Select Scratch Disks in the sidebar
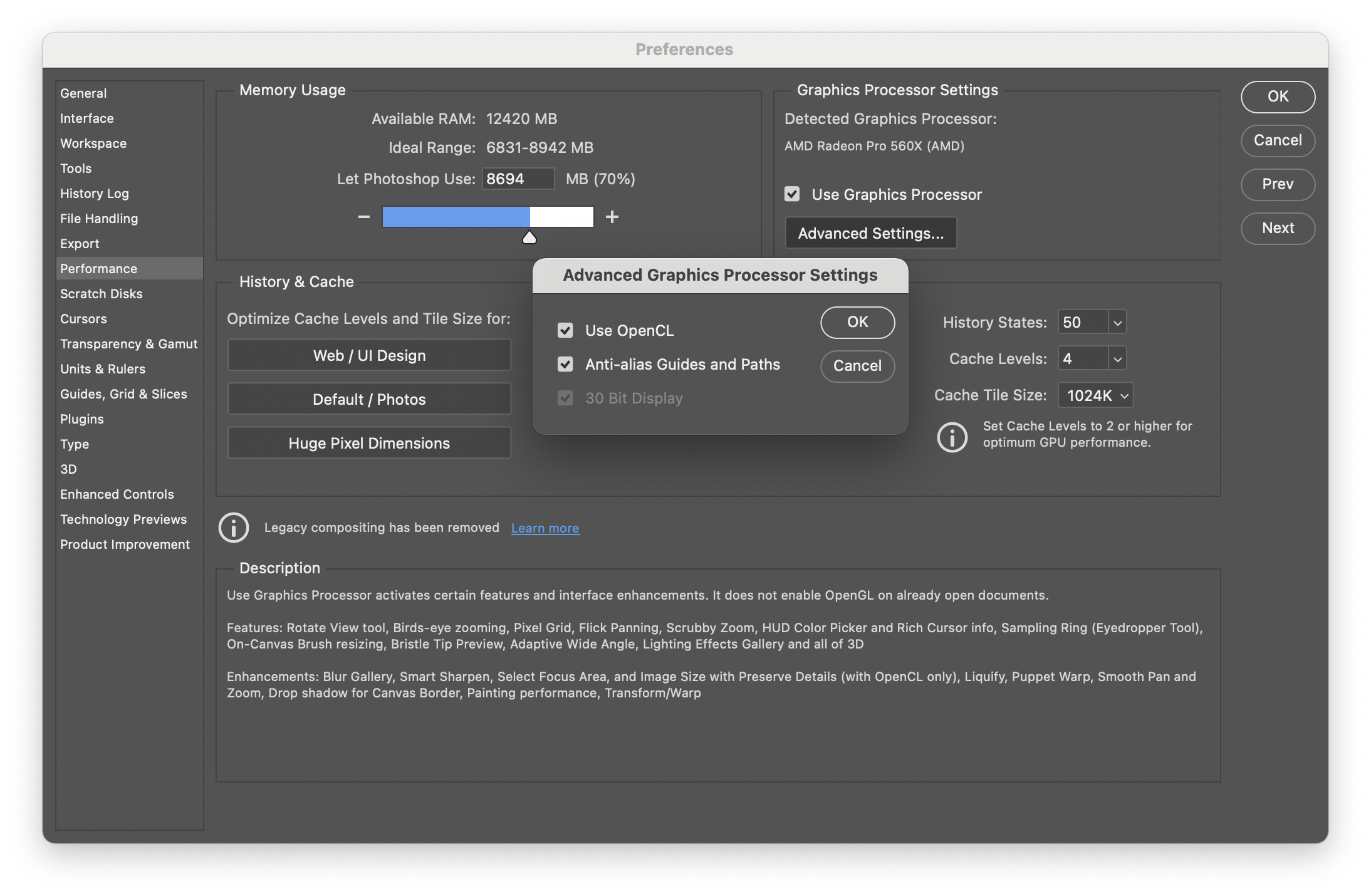 point(102,294)
